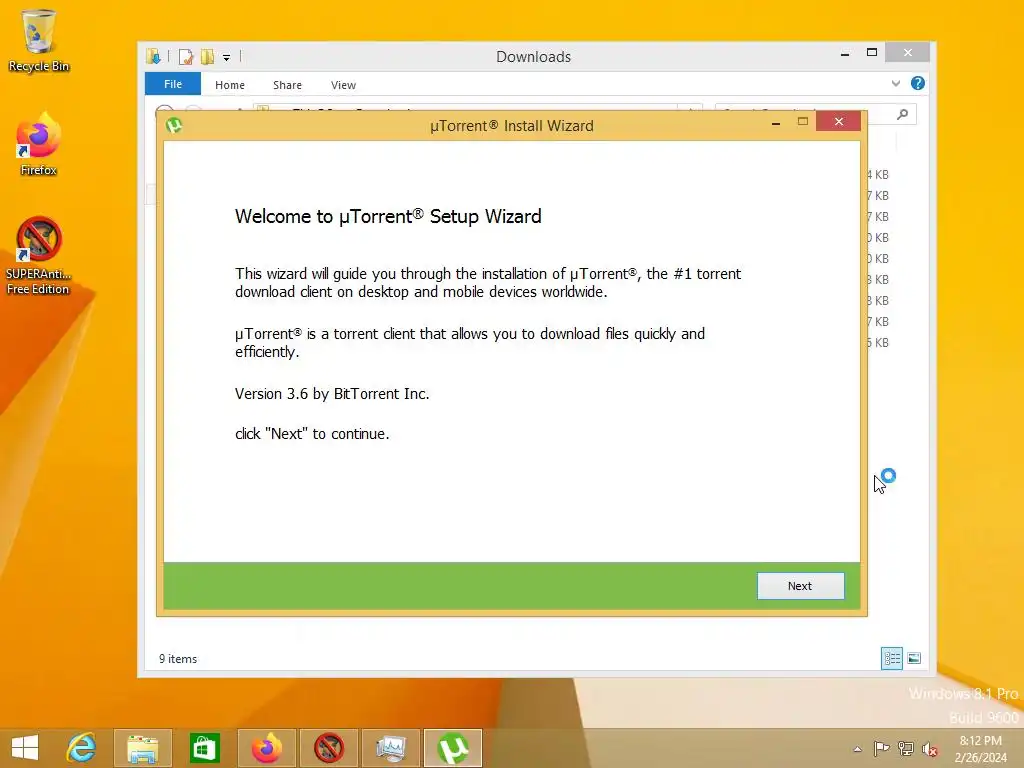Switch to details view in Downloads status bar
This screenshot has width=1024, height=768.
pos(891,658)
